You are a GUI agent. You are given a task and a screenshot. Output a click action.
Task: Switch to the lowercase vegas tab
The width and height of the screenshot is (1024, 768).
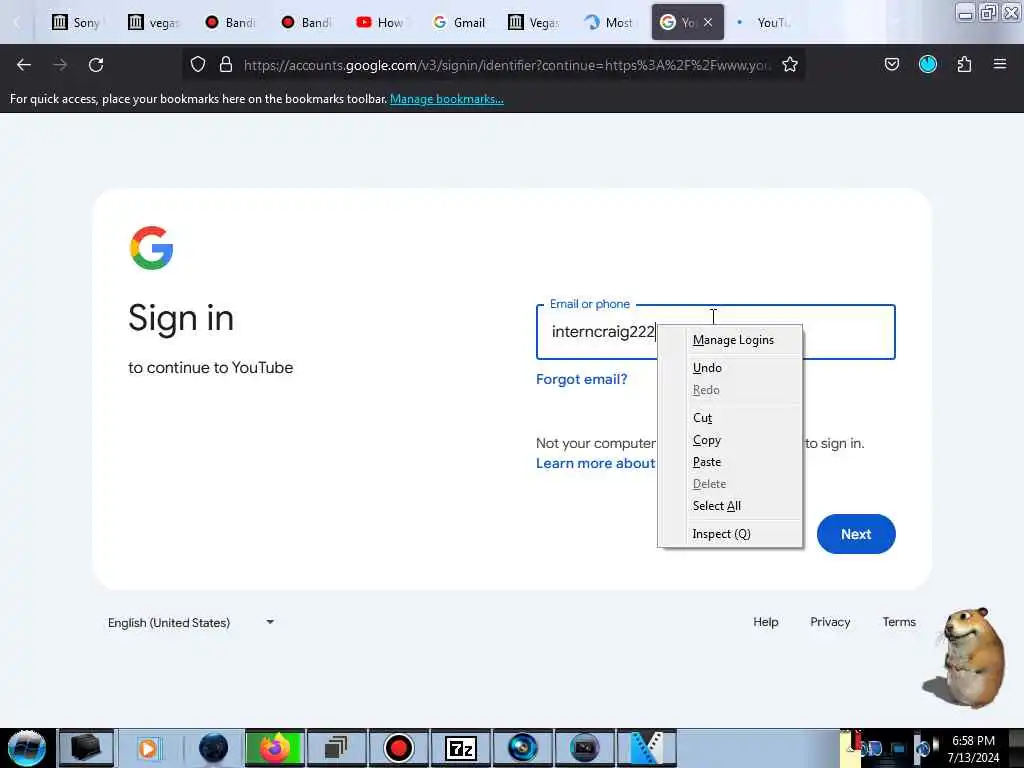(x=153, y=23)
